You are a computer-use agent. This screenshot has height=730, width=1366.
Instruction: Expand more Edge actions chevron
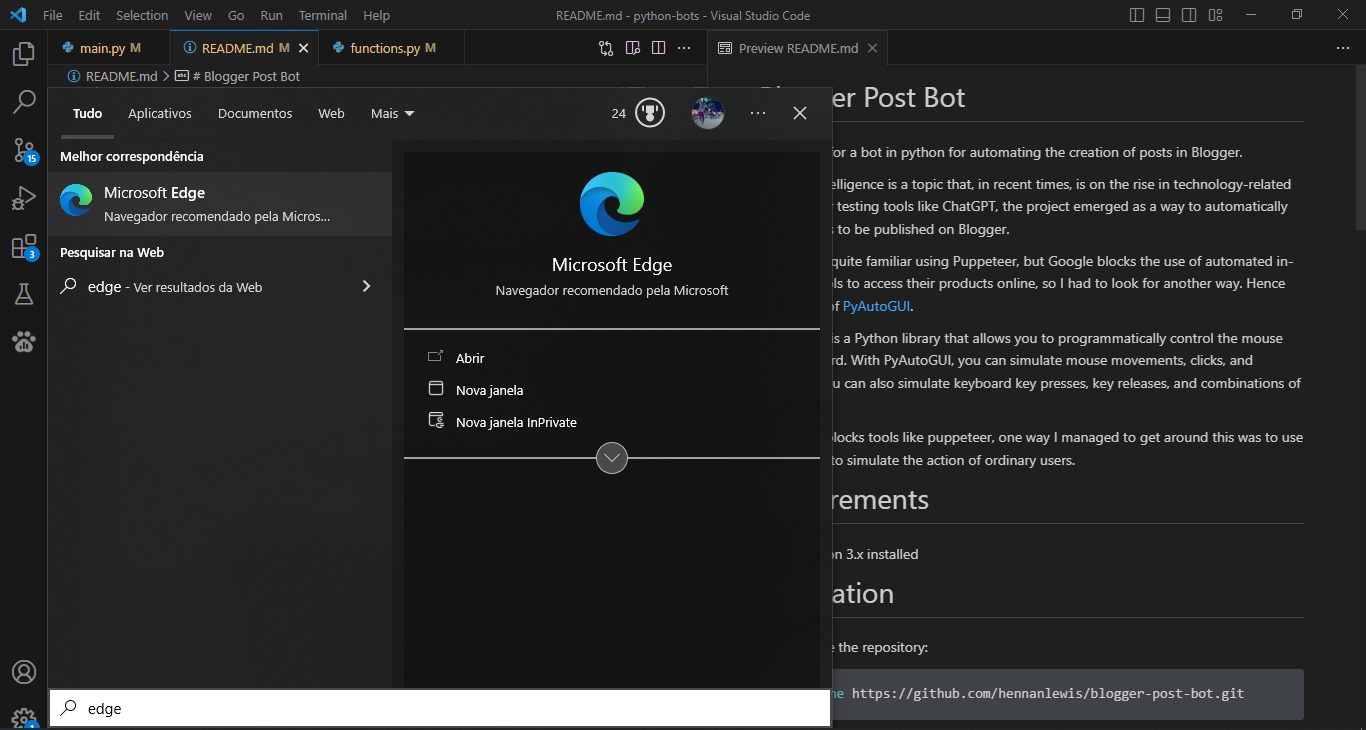(x=612, y=458)
